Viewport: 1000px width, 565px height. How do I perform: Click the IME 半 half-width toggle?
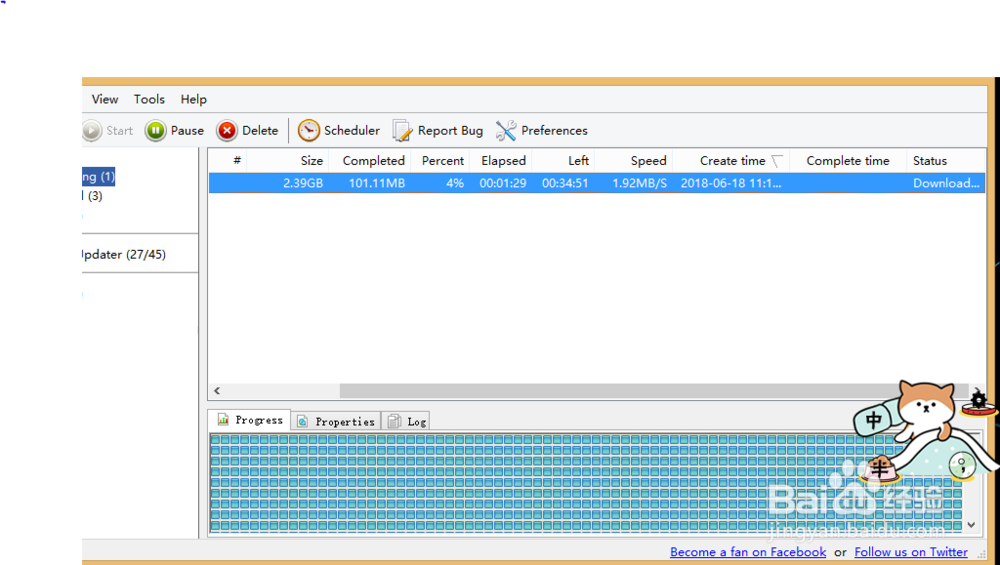click(x=881, y=470)
